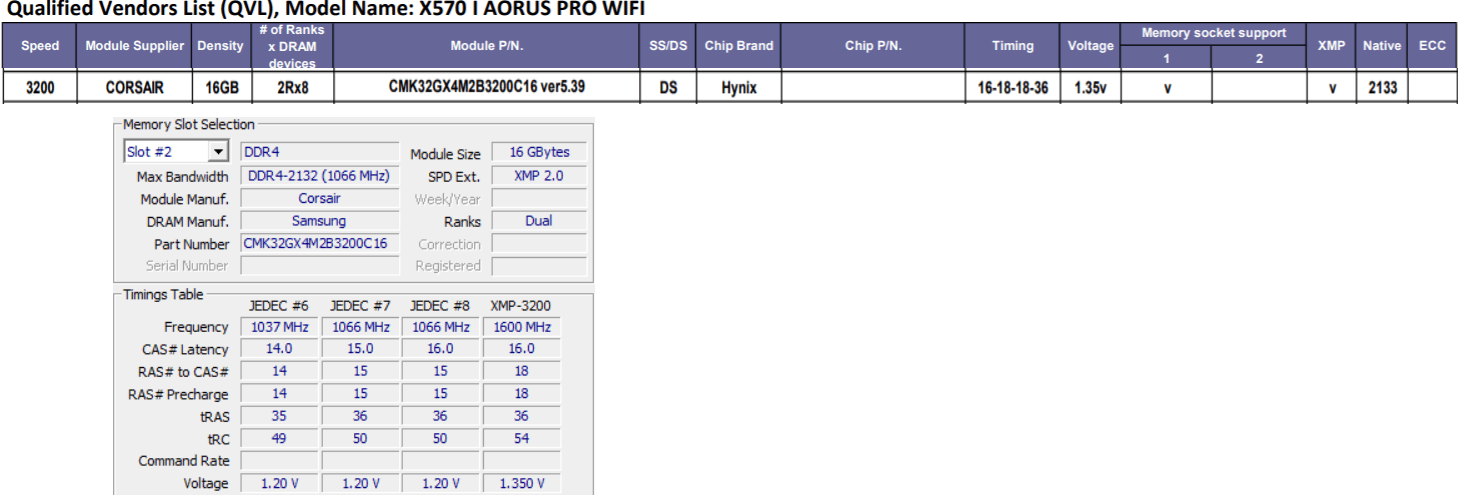Image resolution: width=1458 pixels, height=500 pixels.
Task: Select the CMK32GX4M2B3200C16 ver5.39 cell
Action: click(x=487, y=87)
